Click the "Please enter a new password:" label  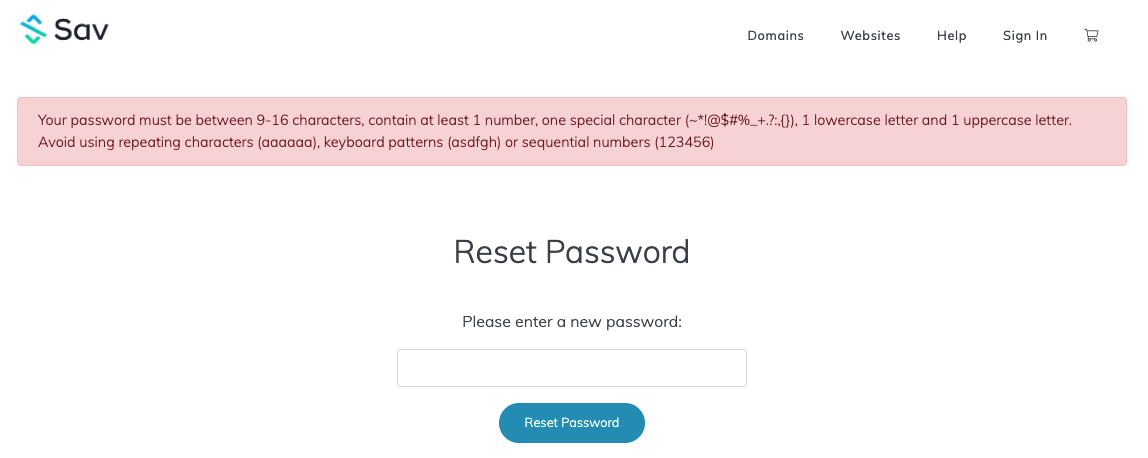click(572, 322)
